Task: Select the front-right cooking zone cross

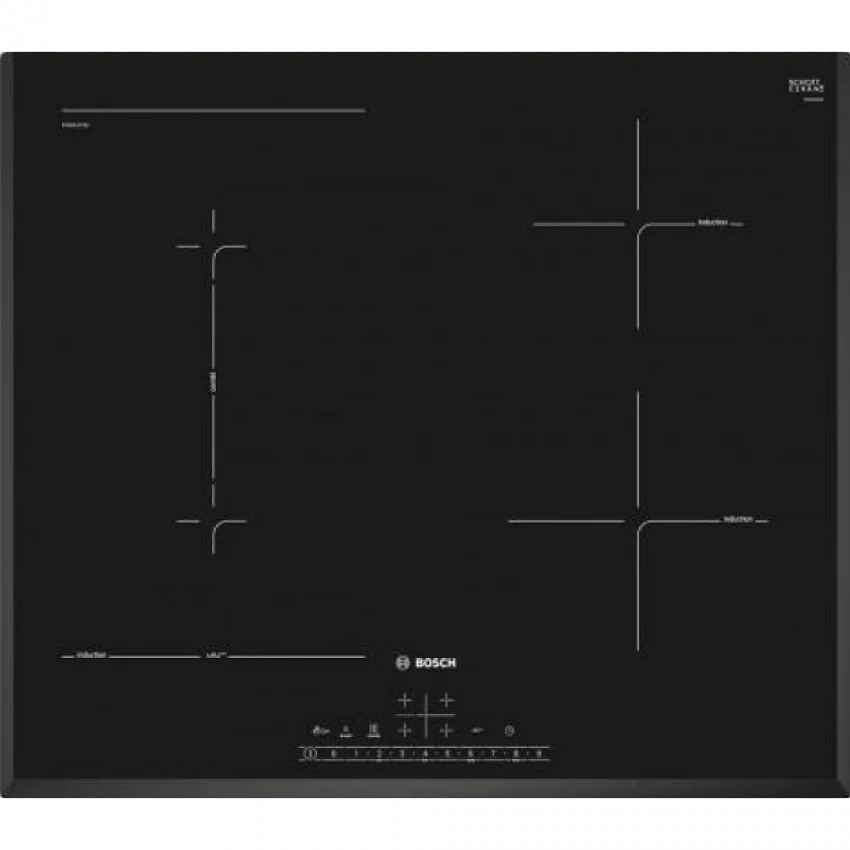Action: tap(447, 731)
